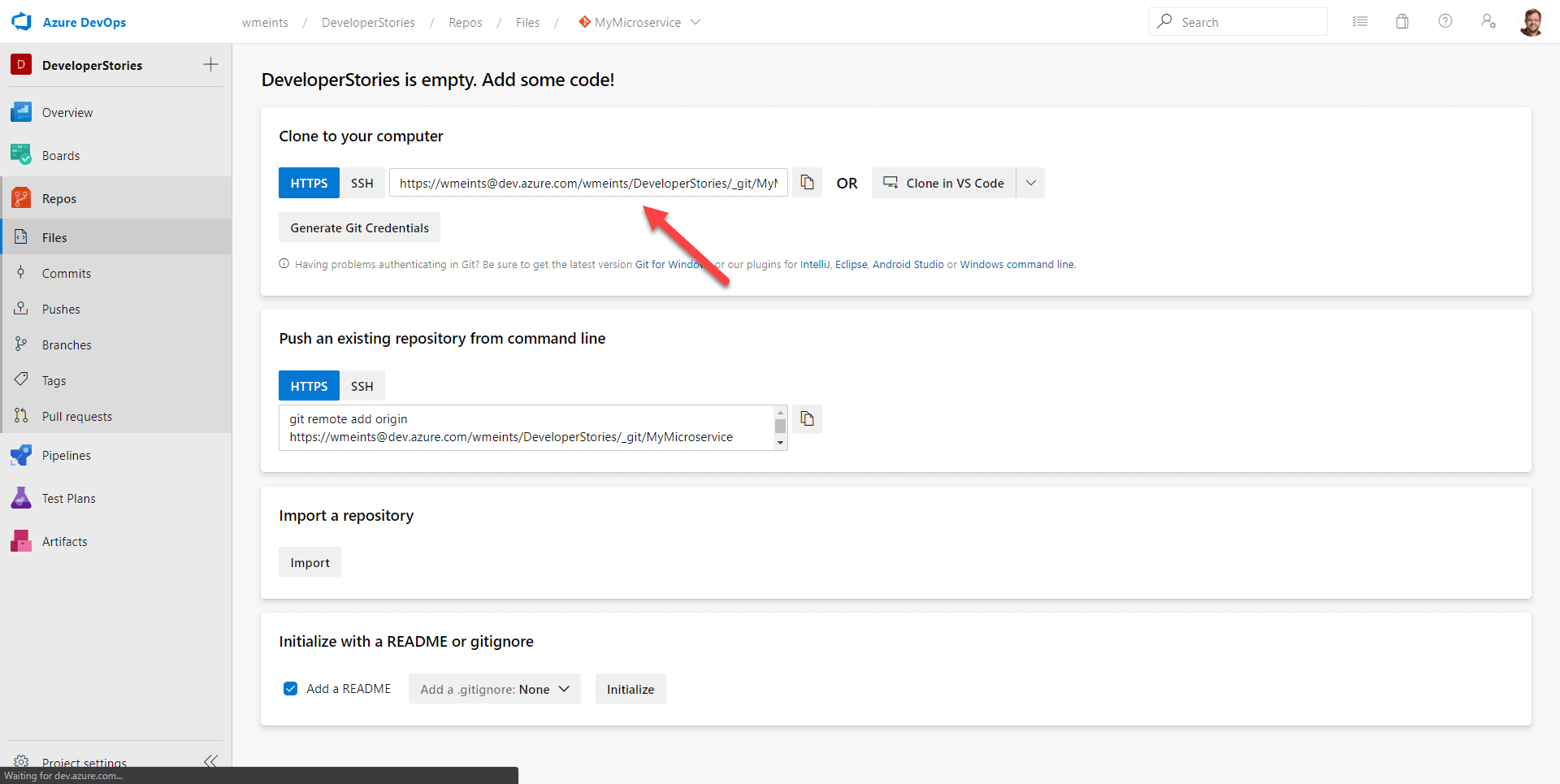
Task: Click the Azure DevOps logo
Action: (x=22, y=22)
